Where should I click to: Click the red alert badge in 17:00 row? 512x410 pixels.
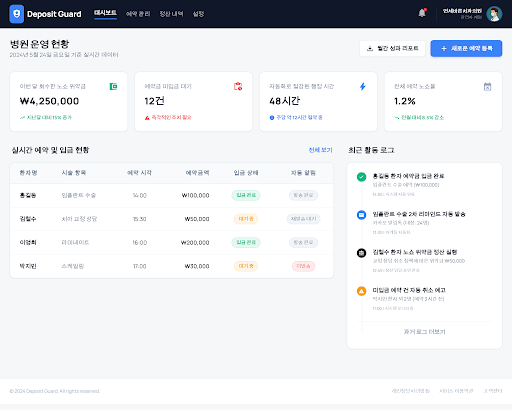[x=303, y=266]
